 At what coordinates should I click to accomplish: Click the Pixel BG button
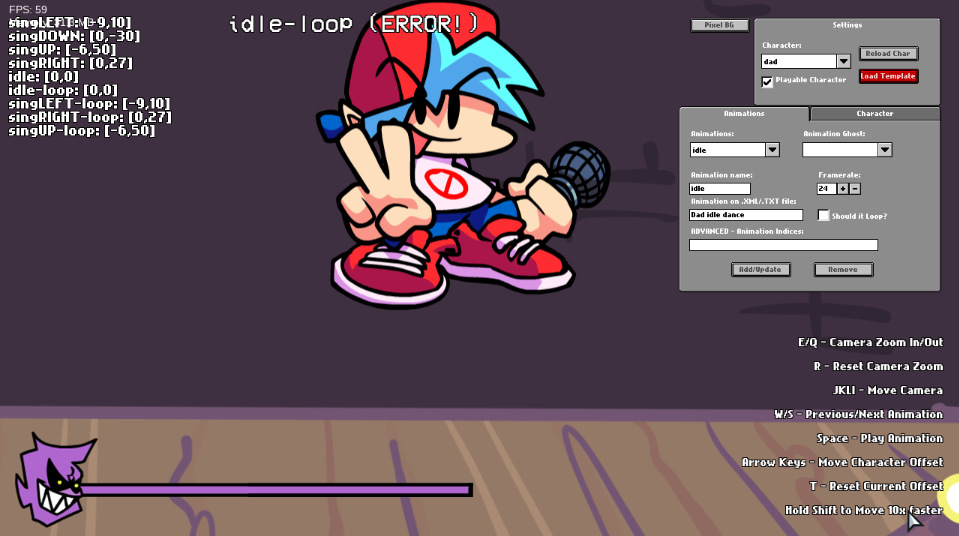(x=719, y=25)
